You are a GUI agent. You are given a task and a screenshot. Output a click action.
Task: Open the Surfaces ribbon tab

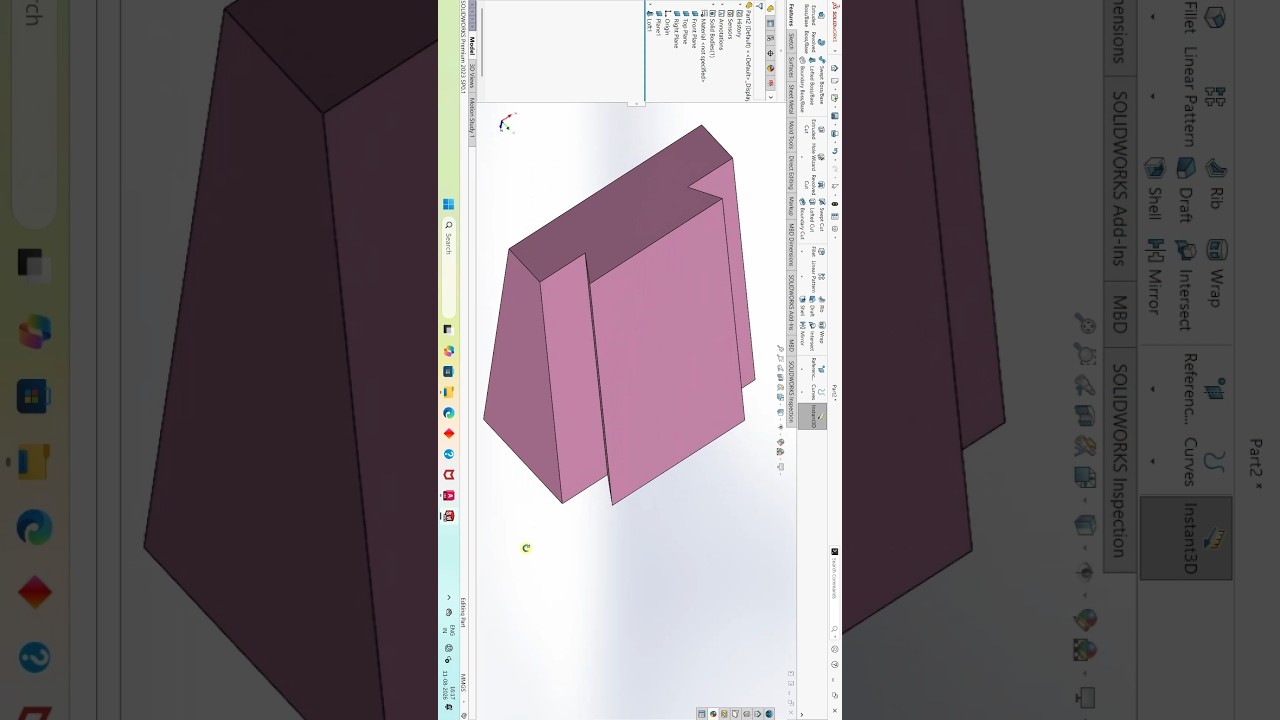point(790,67)
